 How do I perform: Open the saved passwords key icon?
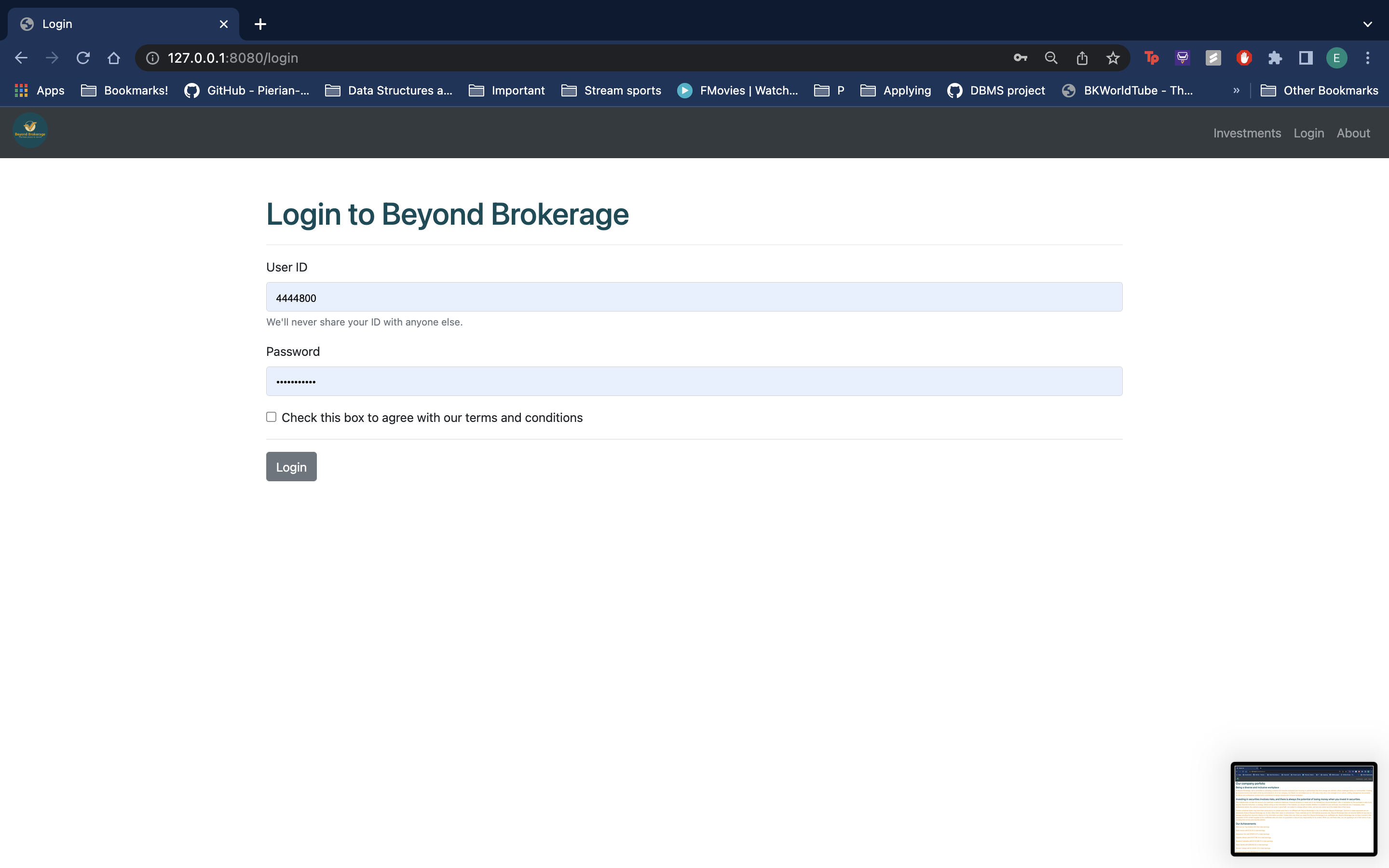pyautogui.click(x=1020, y=58)
